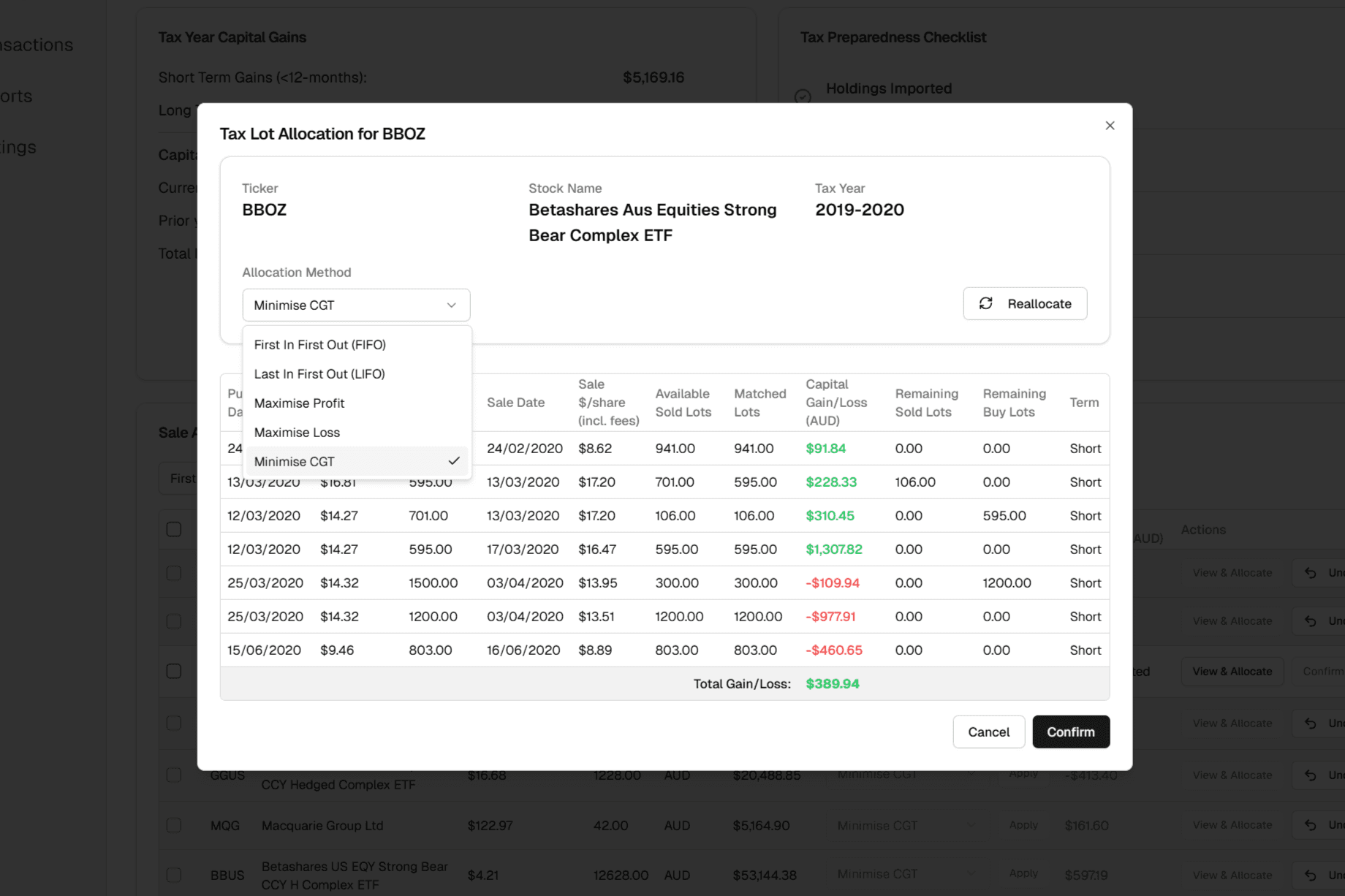Screen dimensions: 1345x896
Task: Click the Reallocate refresh icon
Action: tap(986, 303)
